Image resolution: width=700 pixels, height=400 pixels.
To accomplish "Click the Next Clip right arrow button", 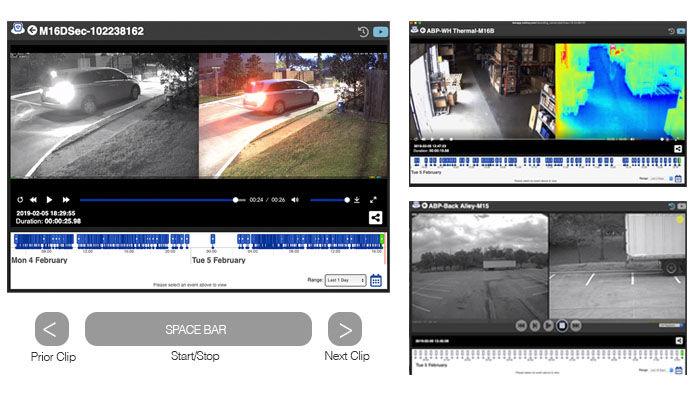I will [x=345, y=329].
